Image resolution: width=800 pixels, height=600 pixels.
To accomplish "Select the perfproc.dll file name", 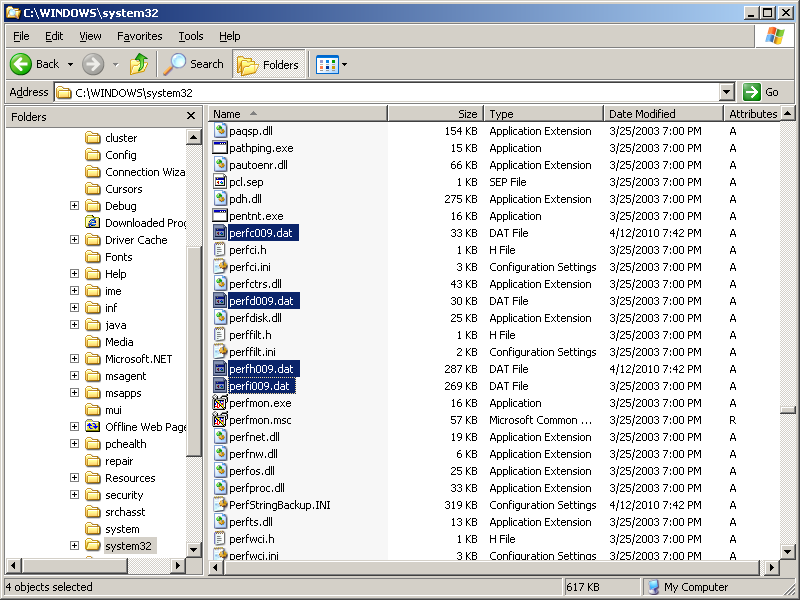I will tap(257, 488).
